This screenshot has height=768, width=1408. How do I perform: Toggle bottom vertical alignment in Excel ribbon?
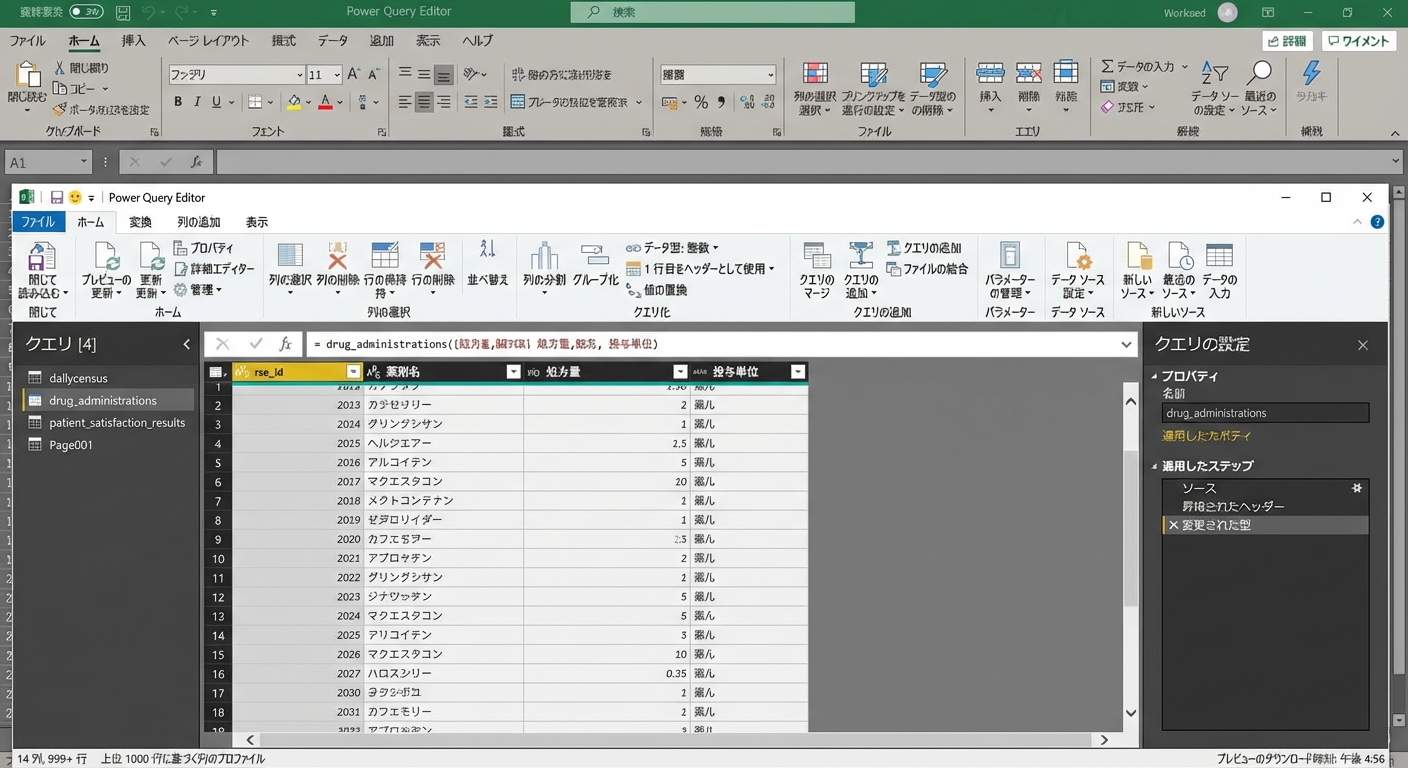443,75
